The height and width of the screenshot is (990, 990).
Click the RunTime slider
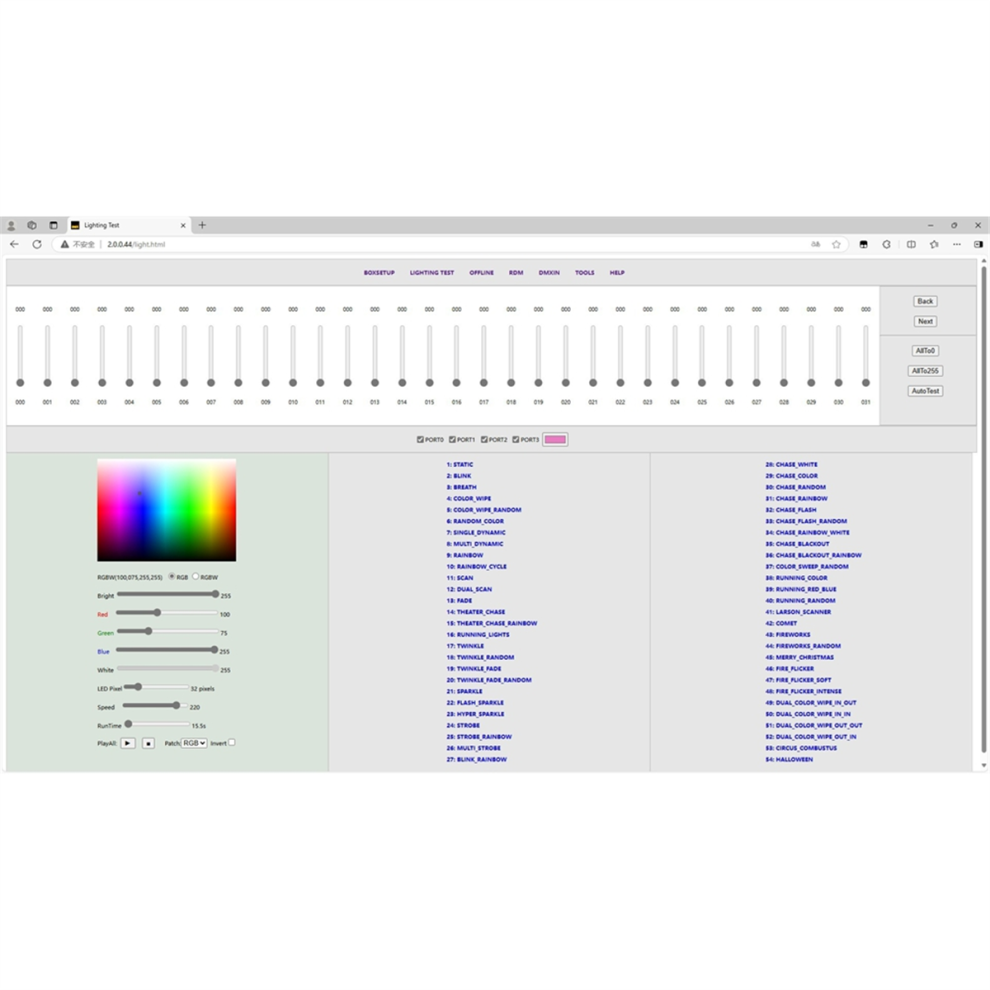(x=157, y=724)
